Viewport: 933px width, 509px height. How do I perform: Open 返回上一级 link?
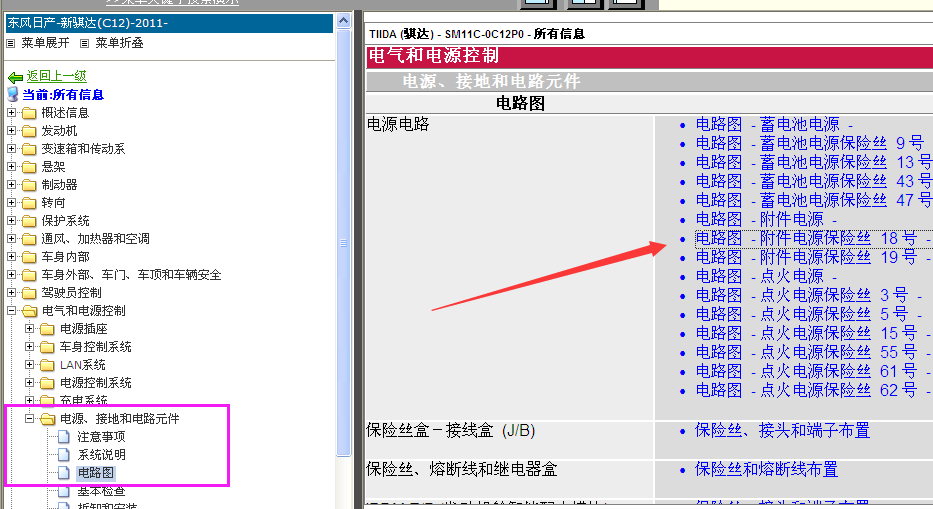coord(57,76)
